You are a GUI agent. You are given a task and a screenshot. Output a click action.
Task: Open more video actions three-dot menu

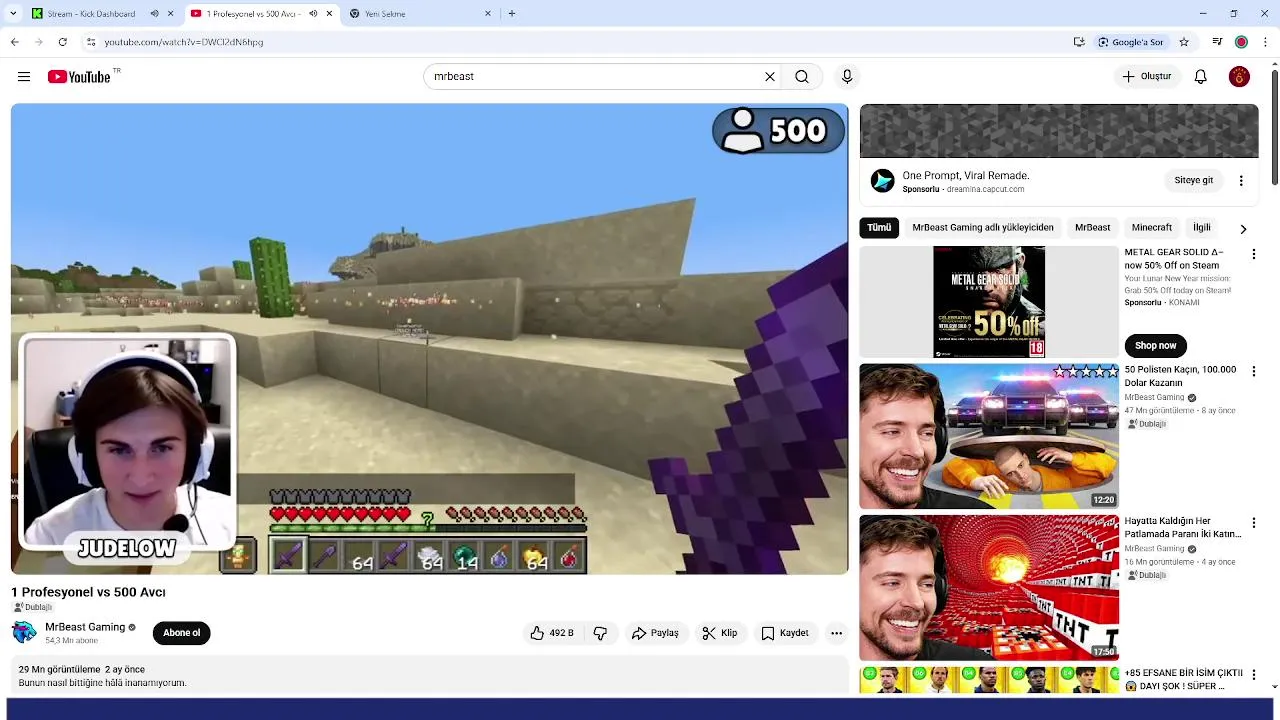(836, 633)
